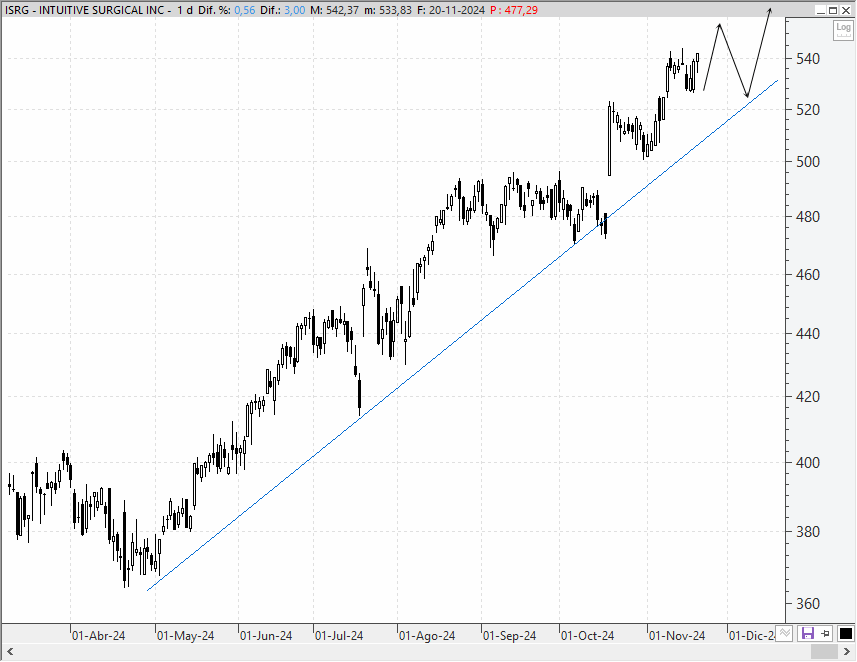Click the 01-May-24 date label
The width and height of the screenshot is (857, 662).
(x=186, y=636)
